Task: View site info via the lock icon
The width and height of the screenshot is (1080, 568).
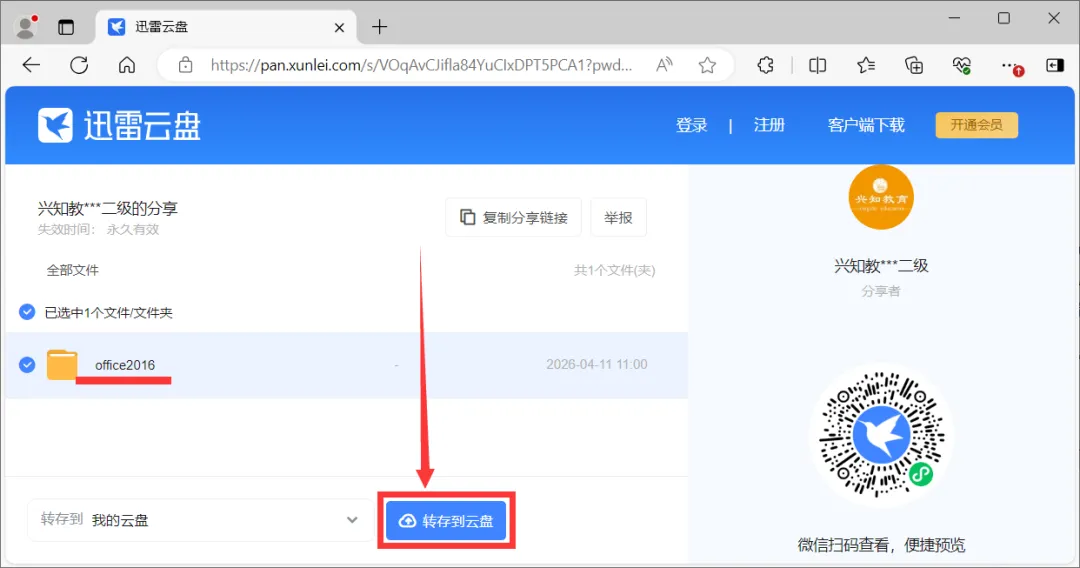Action: [185, 65]
